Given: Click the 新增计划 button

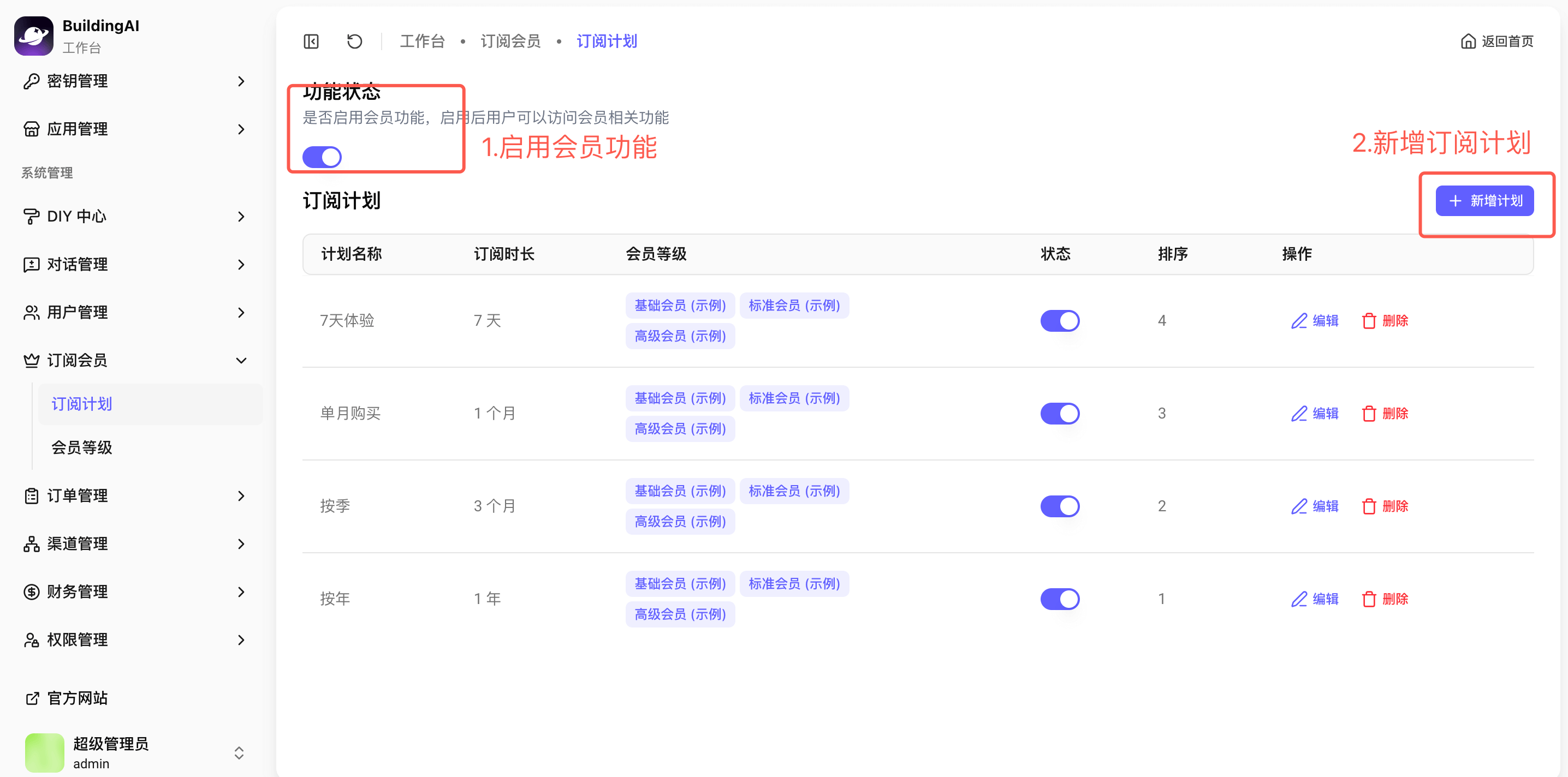Looking at the screenshot, I should pyautogui.click(x=1484, y=201).
